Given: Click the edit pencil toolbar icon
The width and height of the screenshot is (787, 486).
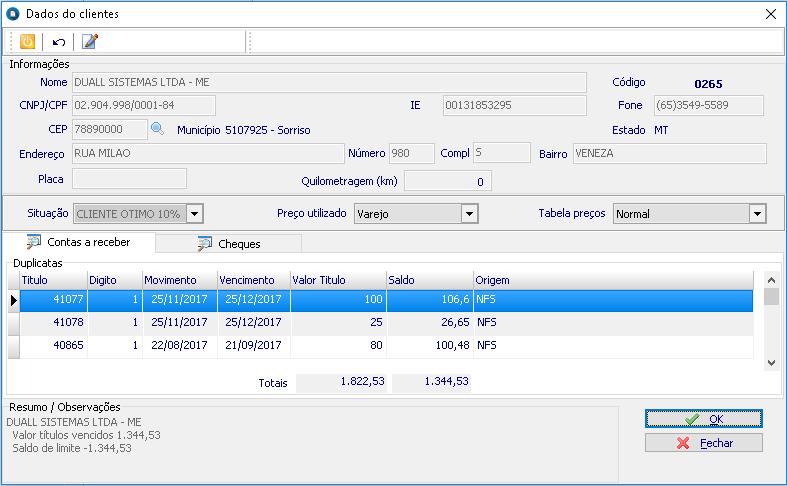Looking at the screenshot, I should coord(90,42).
